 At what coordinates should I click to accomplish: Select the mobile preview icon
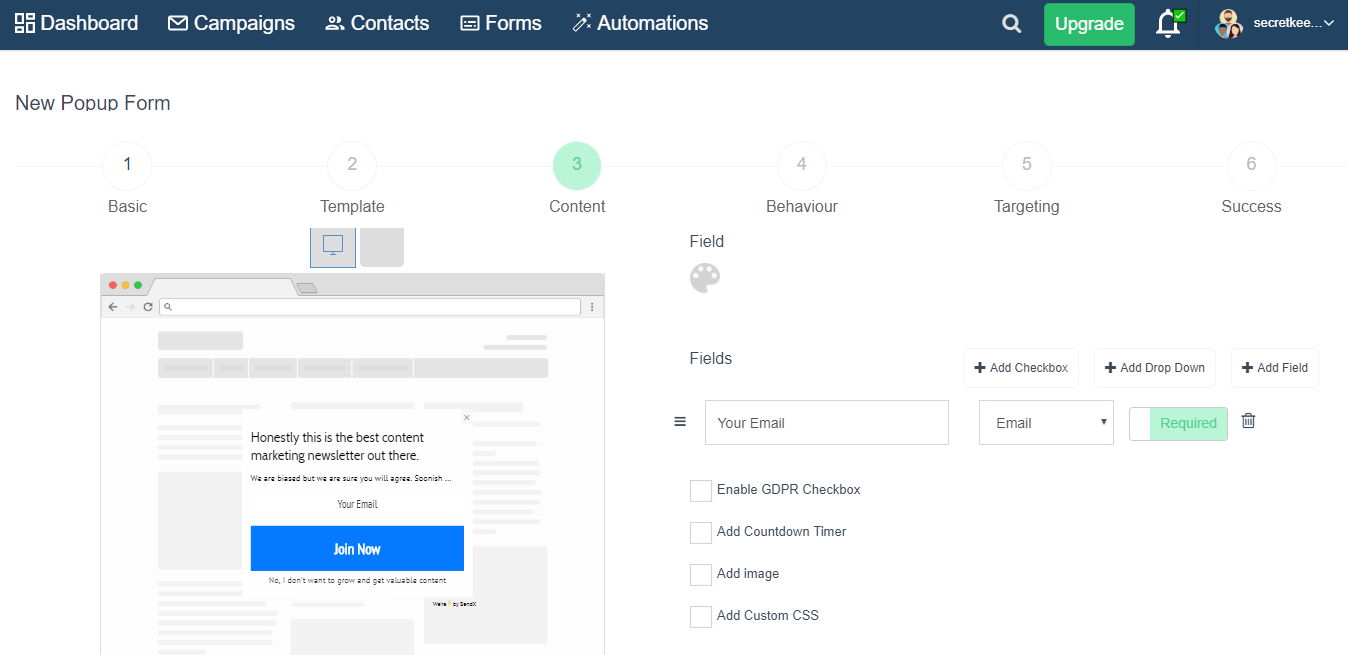pos(381,247)
